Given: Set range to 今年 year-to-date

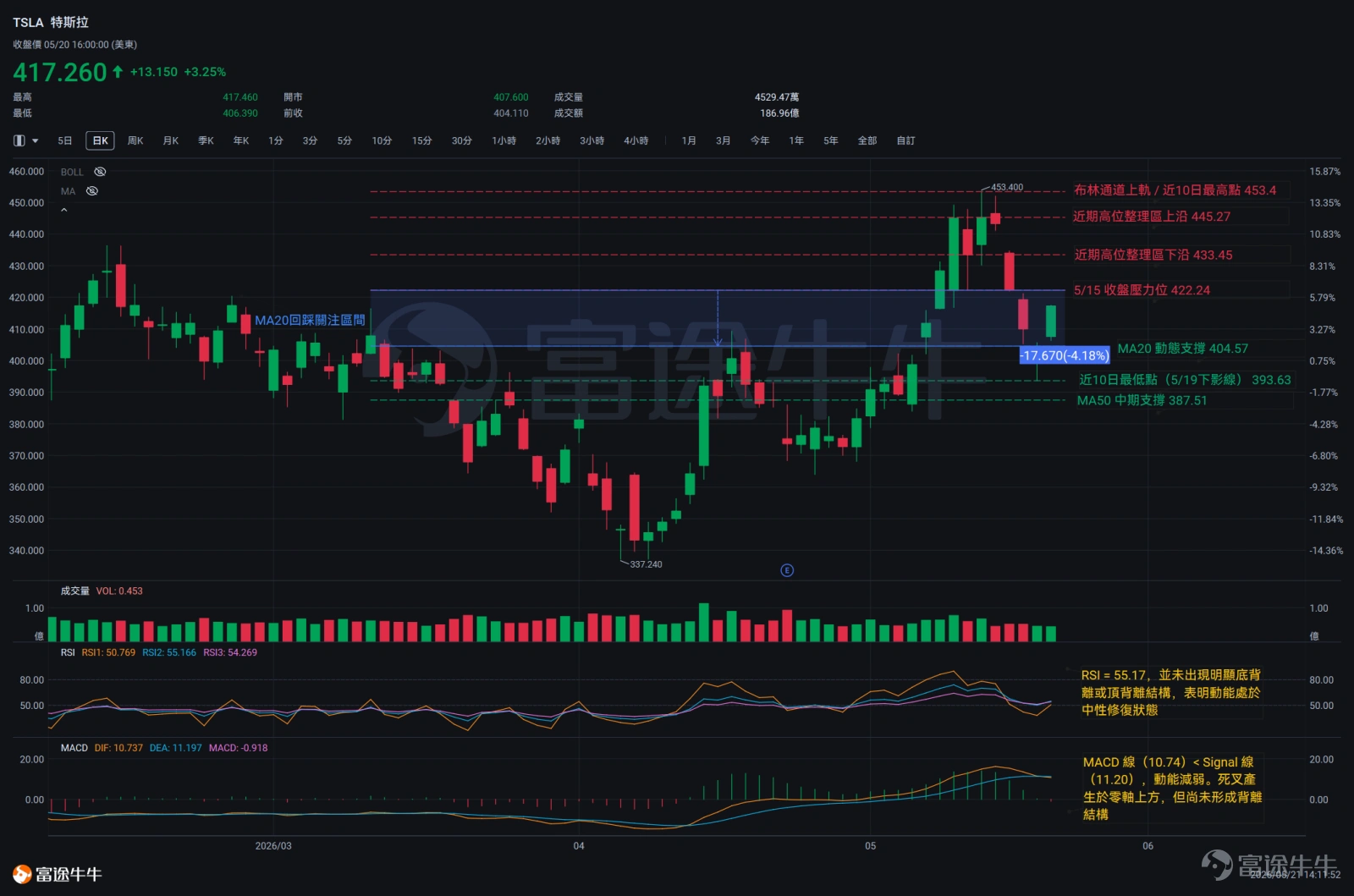Looking at the screenshot, I should click(x=760, y=140).
